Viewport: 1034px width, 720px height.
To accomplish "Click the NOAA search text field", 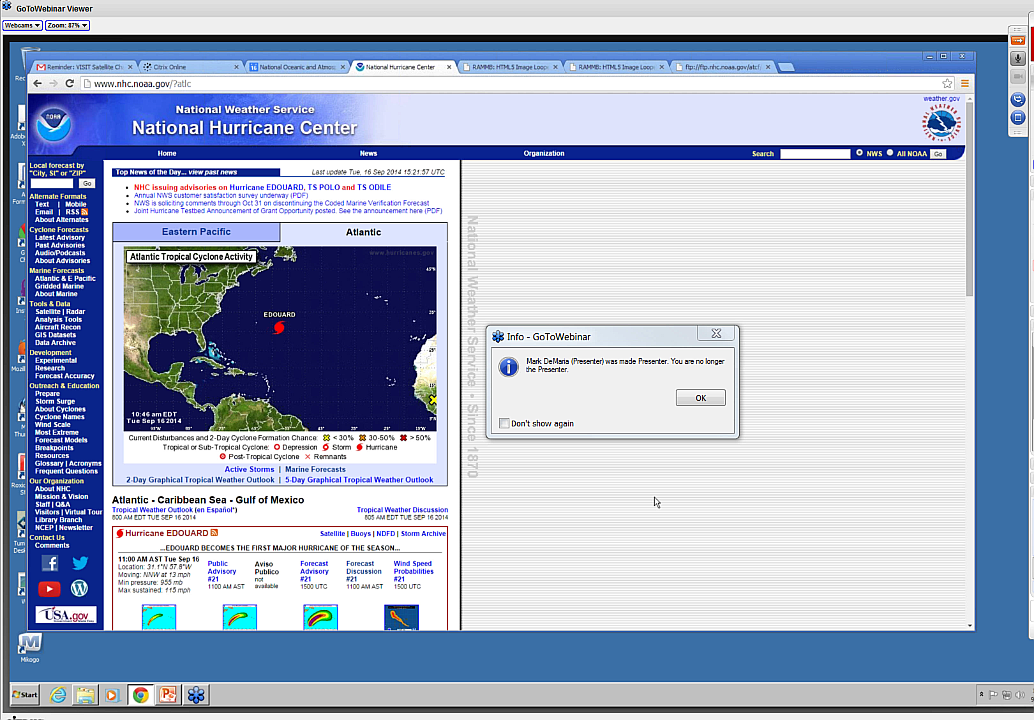I will point(814,154).
